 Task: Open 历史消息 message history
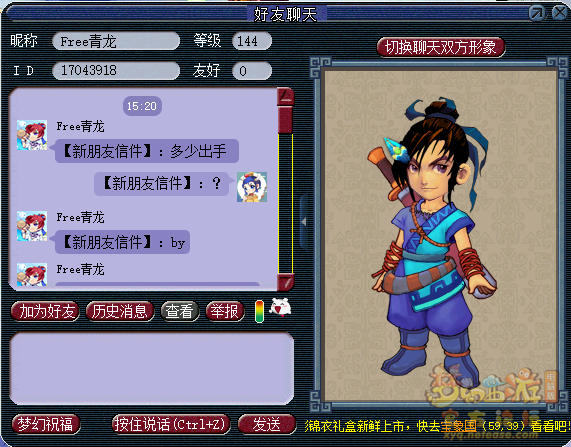click(119, 311)
